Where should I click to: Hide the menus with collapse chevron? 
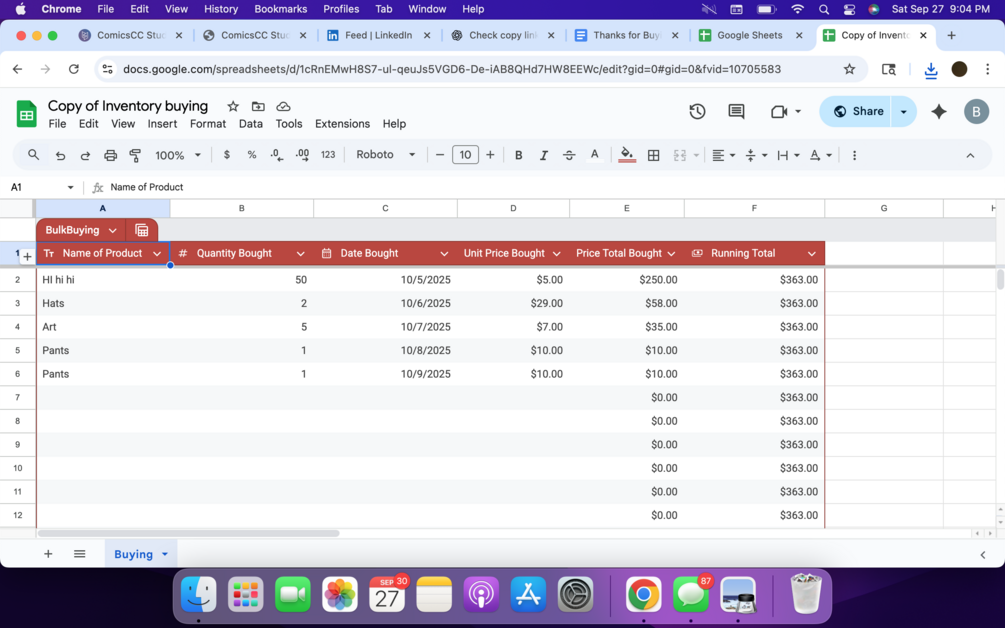click(x=970, y=155)
